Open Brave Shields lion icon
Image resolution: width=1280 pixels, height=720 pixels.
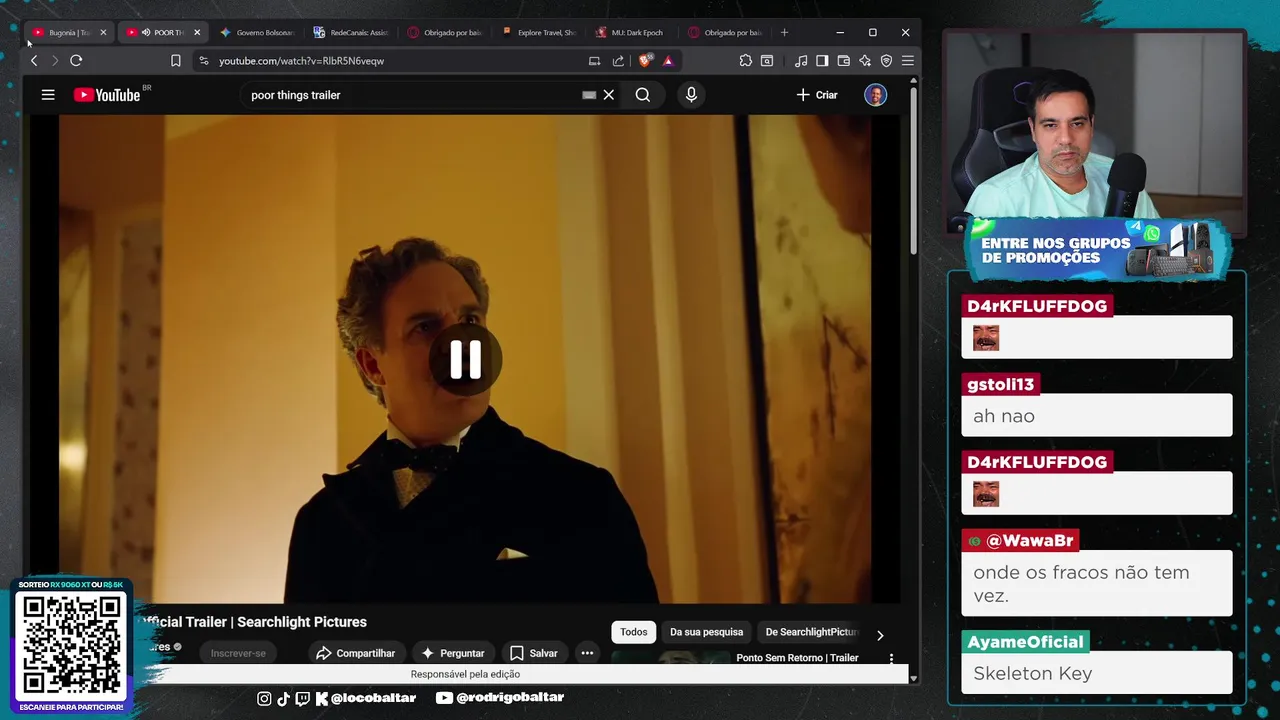click(x=646, y=61)
